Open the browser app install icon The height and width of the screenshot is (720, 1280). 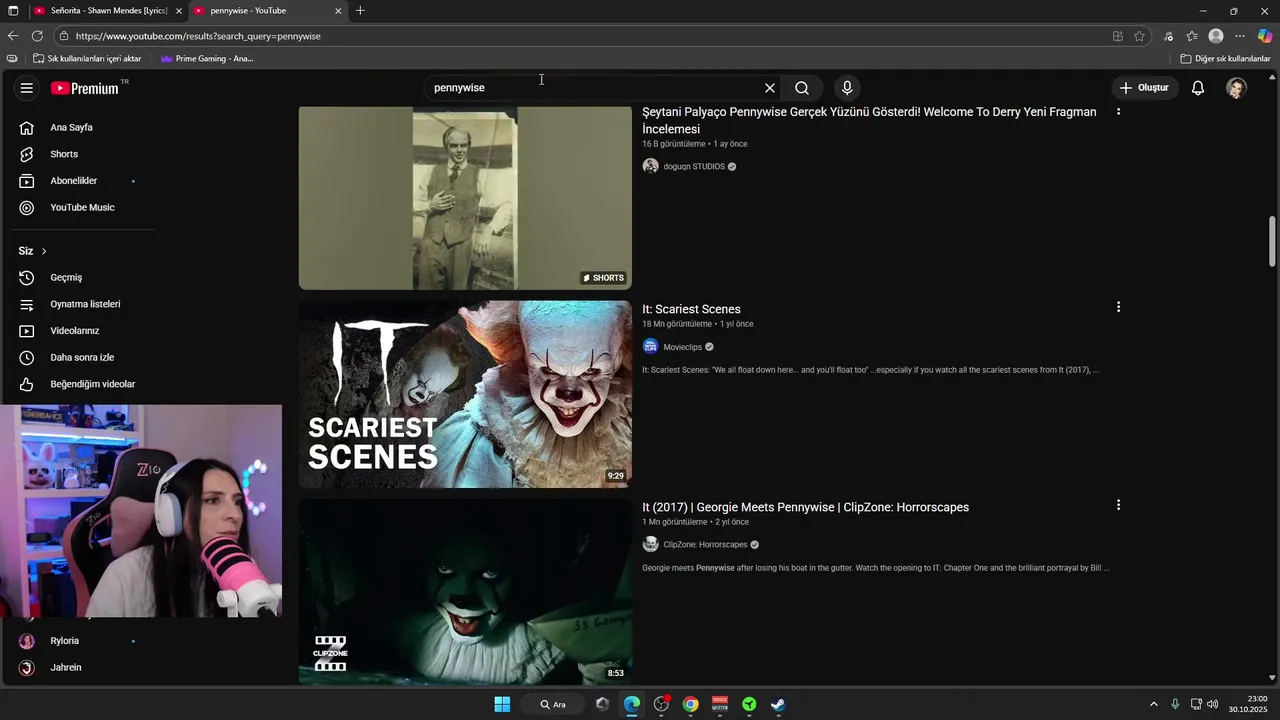[x=1118, y=36]
